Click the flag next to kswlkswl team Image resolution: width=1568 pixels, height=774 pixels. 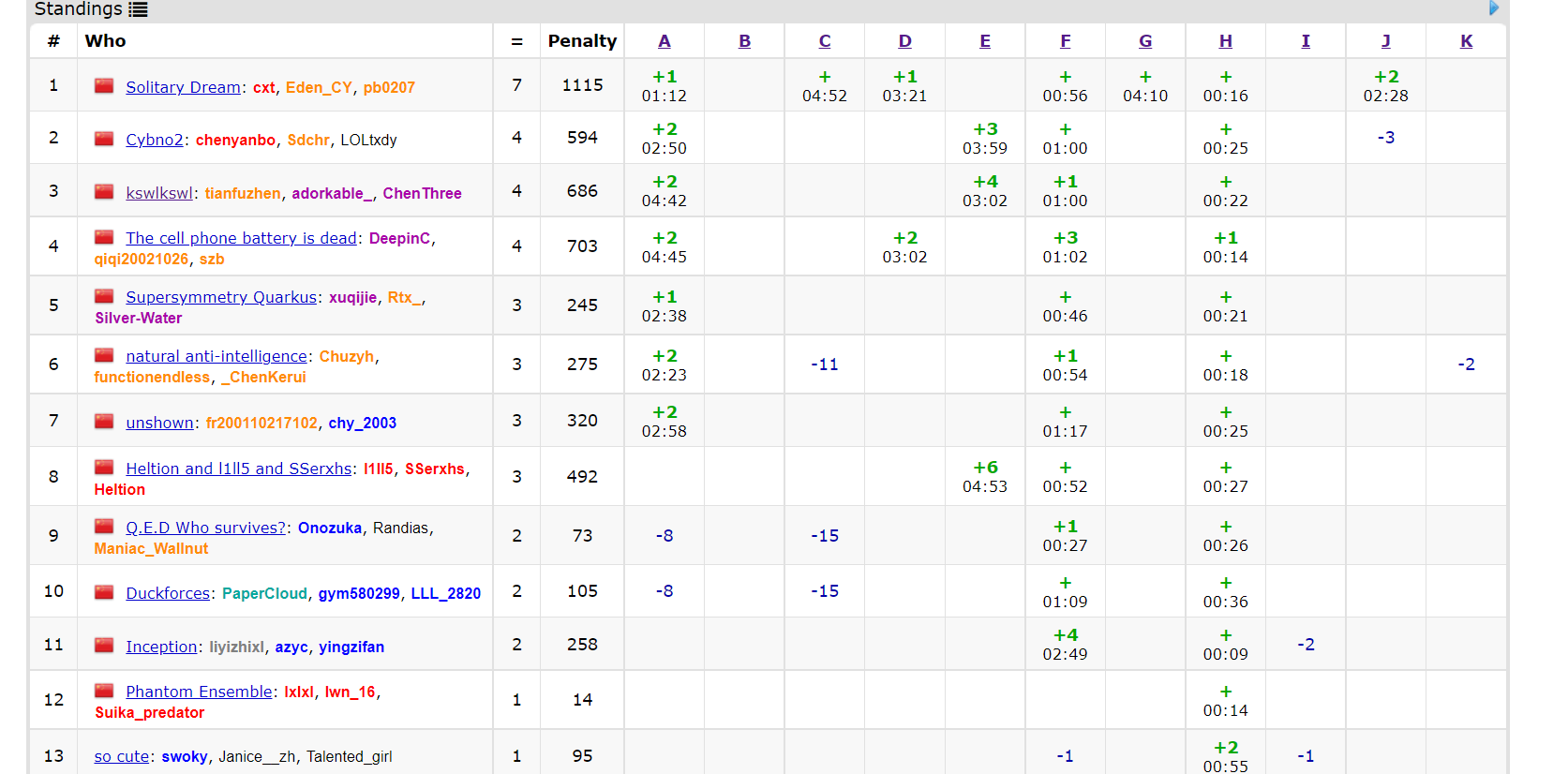(104, 192)
